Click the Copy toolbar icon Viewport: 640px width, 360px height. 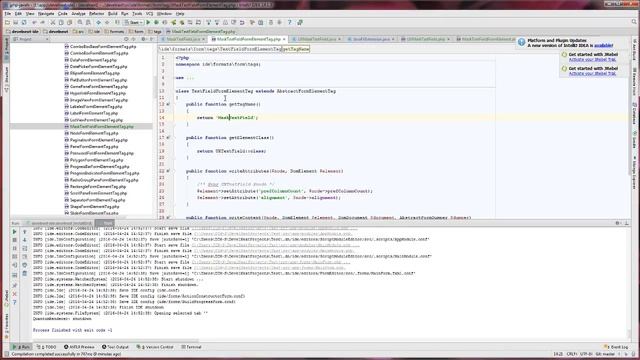[61, 22]
